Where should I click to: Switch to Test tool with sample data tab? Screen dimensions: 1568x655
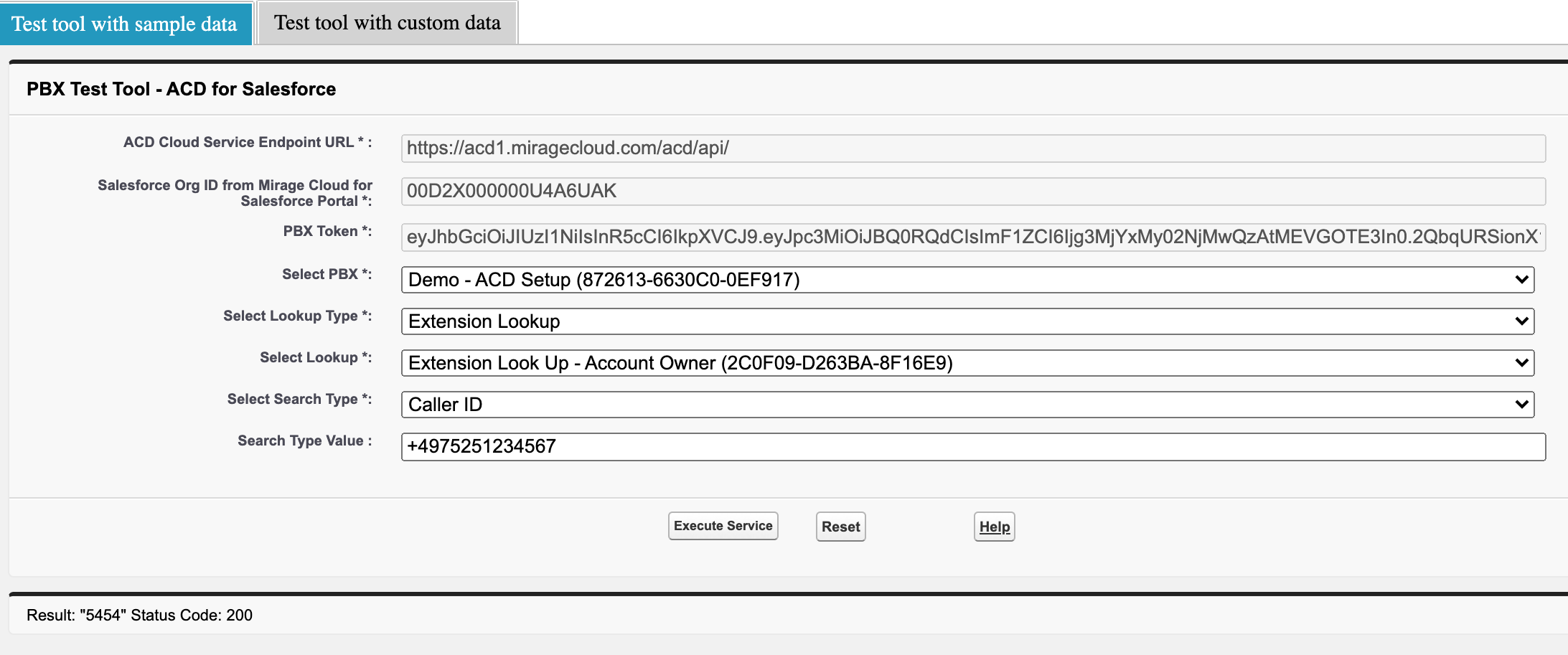coord(126,24)
